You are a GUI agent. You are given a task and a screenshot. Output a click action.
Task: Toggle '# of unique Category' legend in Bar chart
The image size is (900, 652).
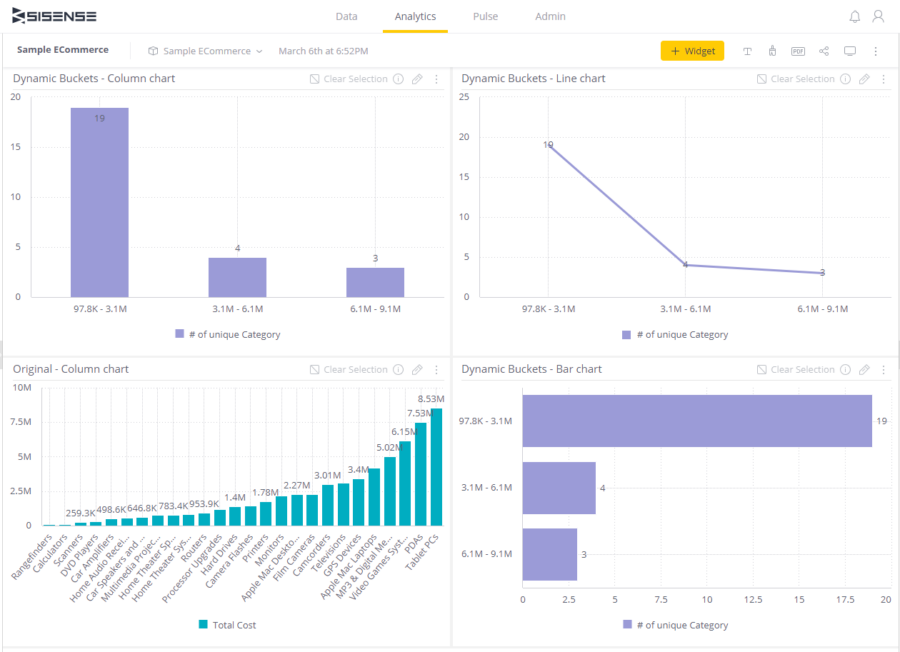click(676, 624)
